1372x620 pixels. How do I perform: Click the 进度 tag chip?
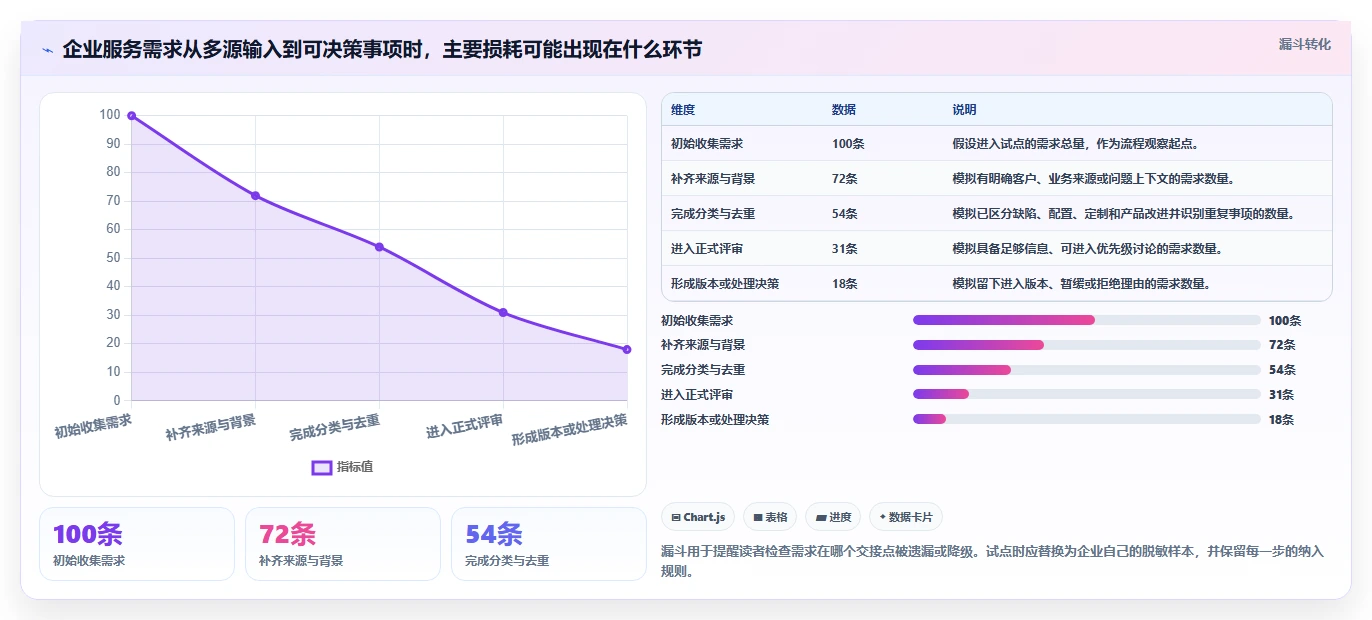pyautogui.click(x=833, y=517)
